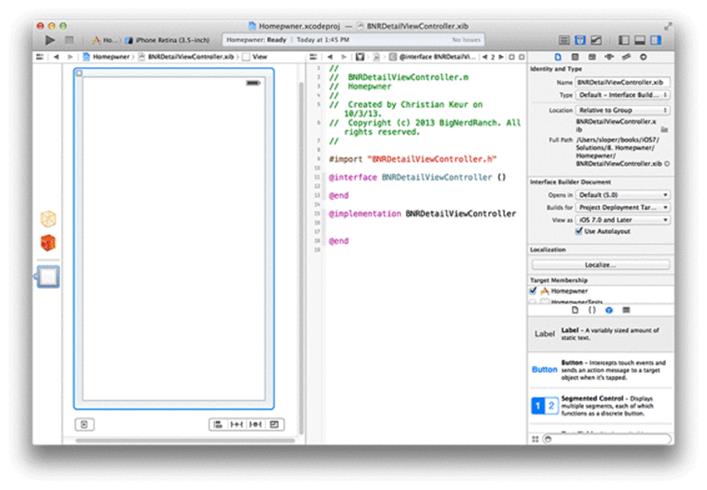
Task: Open related items menu of assistant editor
Action: (313, 57)
